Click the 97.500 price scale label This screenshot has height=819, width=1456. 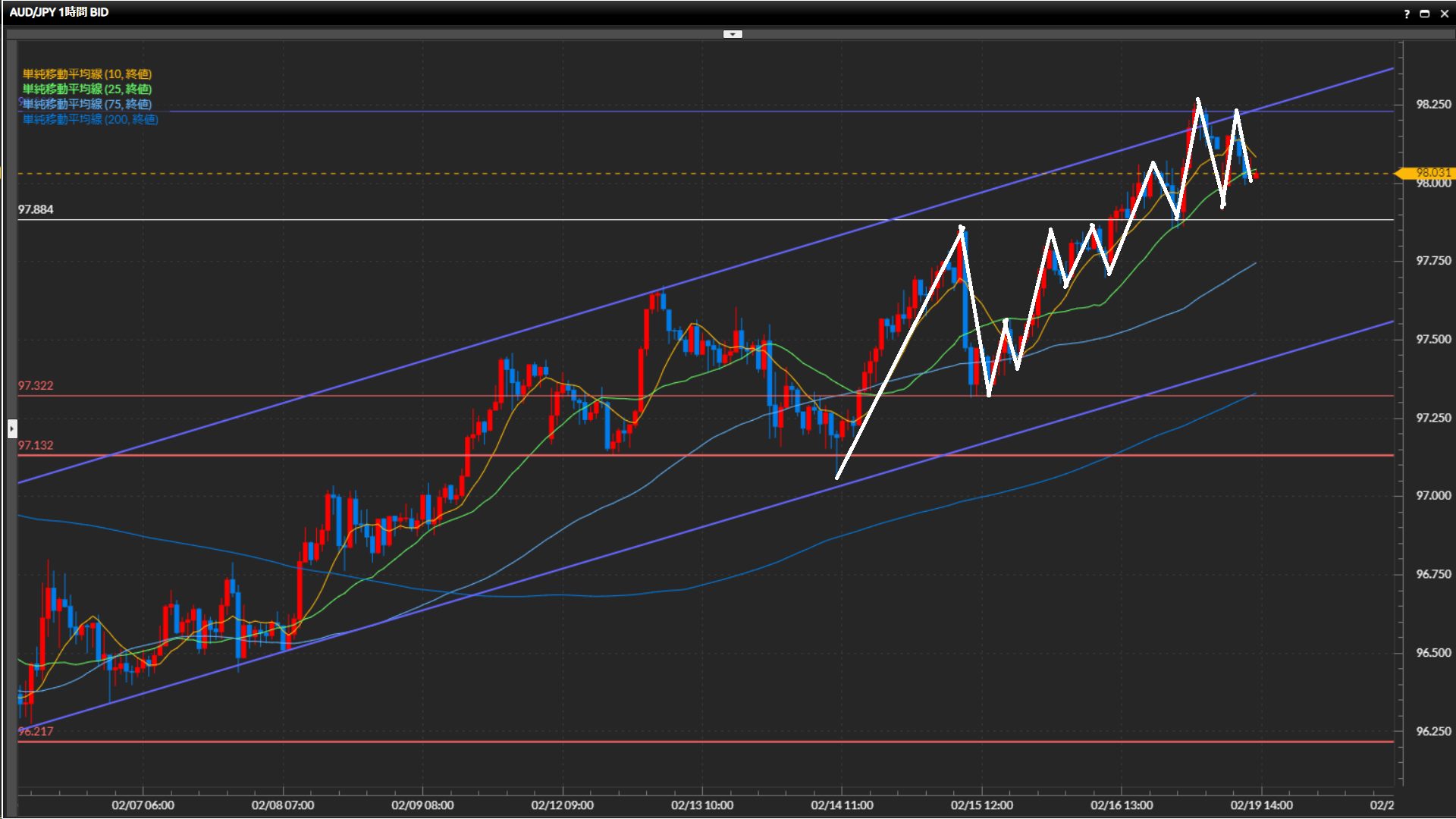pos(1433,339)
